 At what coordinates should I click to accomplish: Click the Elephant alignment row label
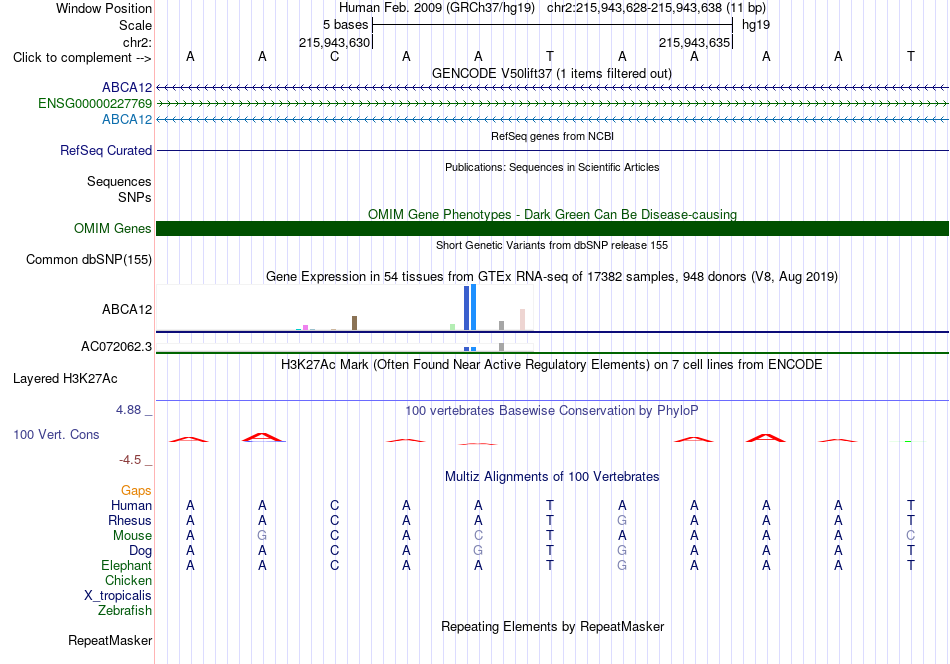click(126, 565)
